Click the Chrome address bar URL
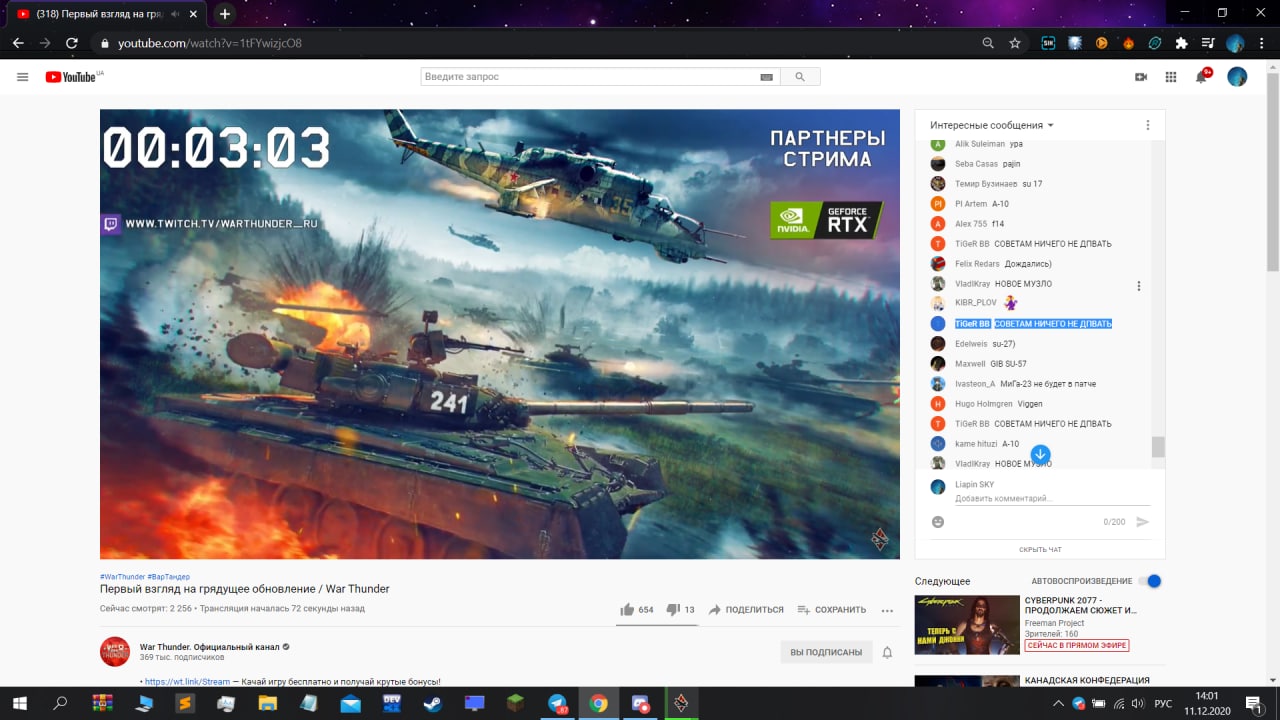This screenshot has height=720, width=1280. 210,43
